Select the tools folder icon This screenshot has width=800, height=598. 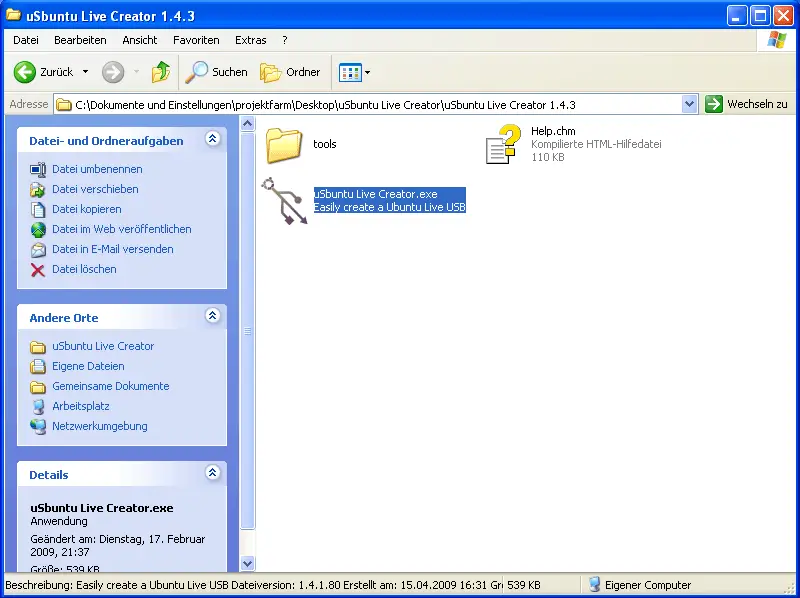[x=284, y=144]
